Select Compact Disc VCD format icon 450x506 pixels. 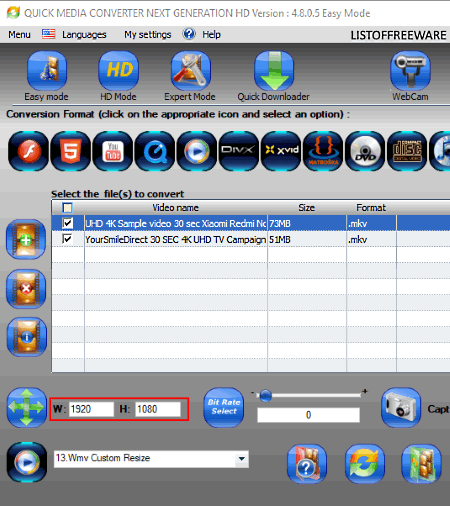click(x=407, y=151)
